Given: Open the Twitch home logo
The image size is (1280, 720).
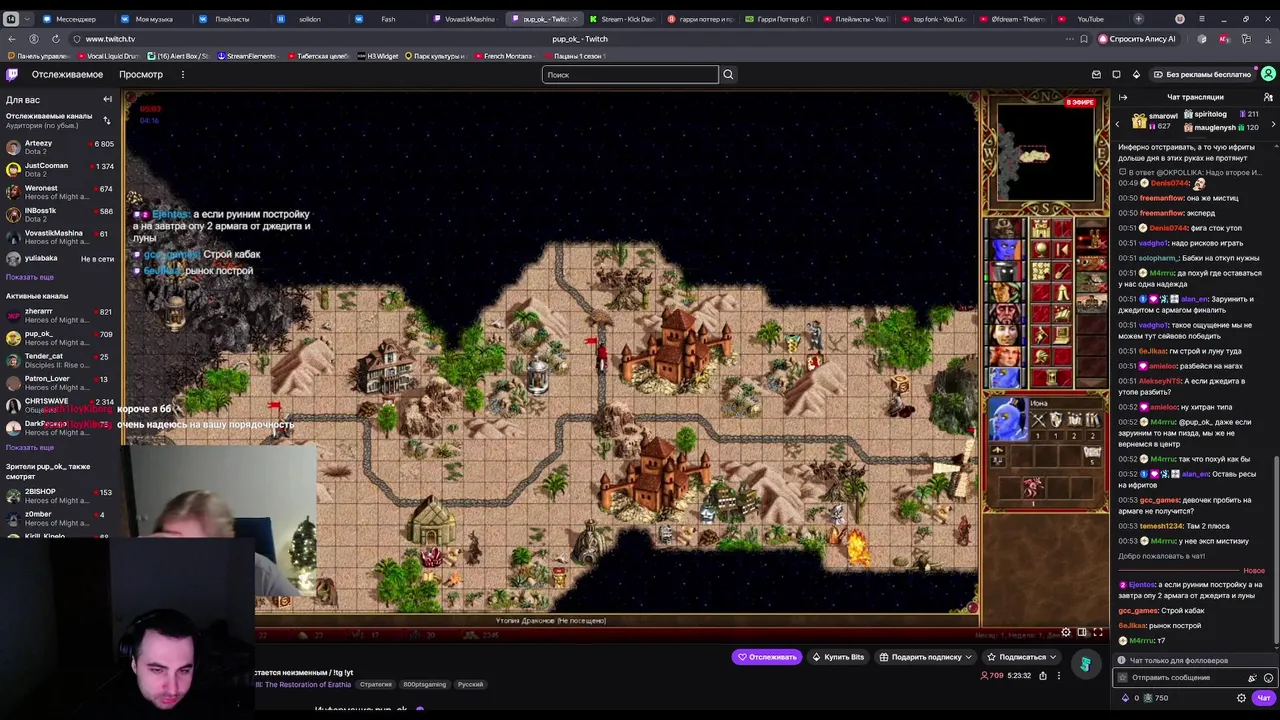Looking at the screenshot, I should pyautogui.click(x=12, y=74).
